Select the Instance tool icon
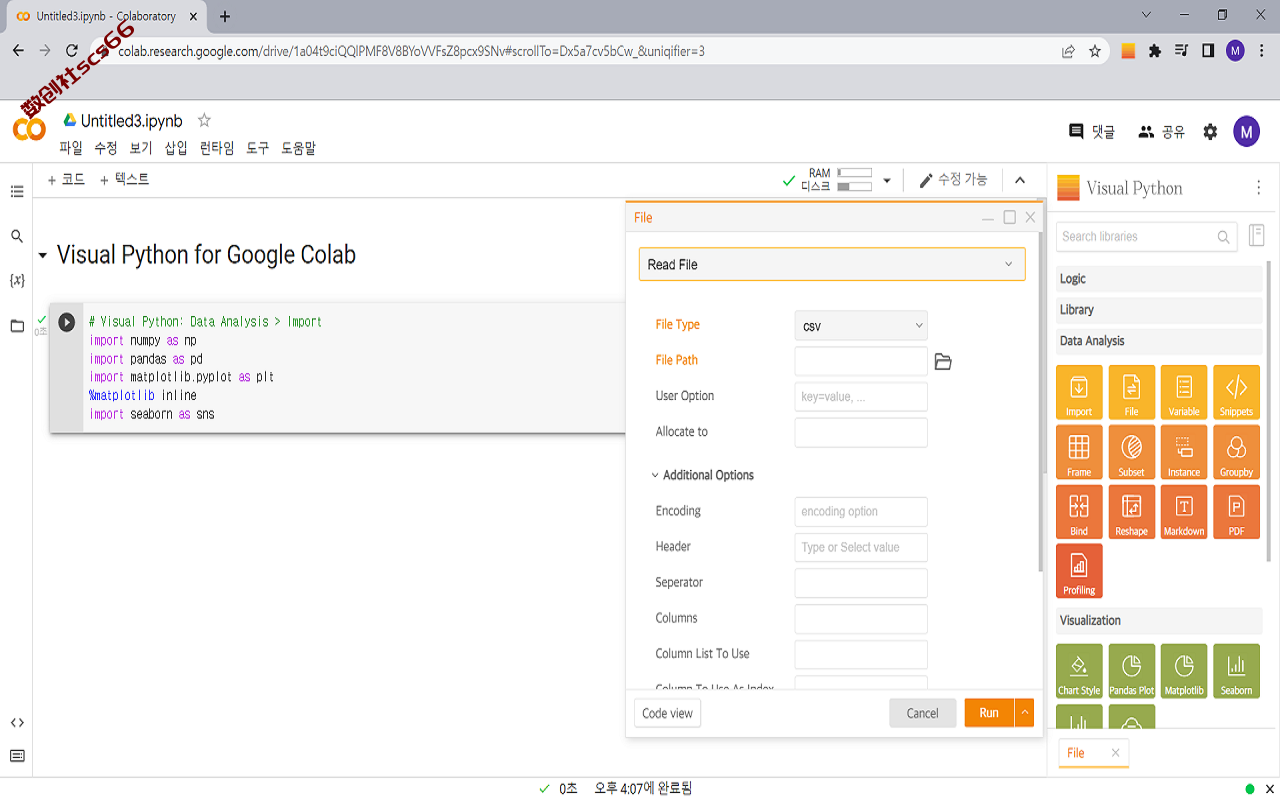This screenshot has height=800, width=1280. [x=1184, y=452]
